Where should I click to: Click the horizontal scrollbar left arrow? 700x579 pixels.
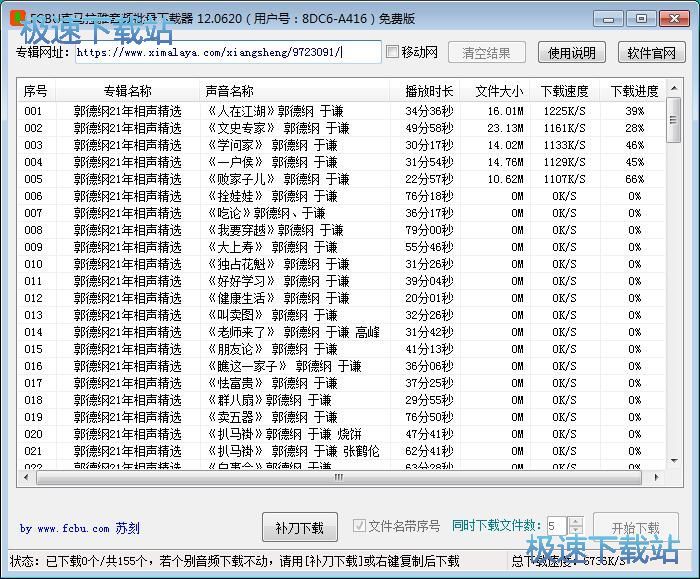pyautogui.click(x=26, y=477)
